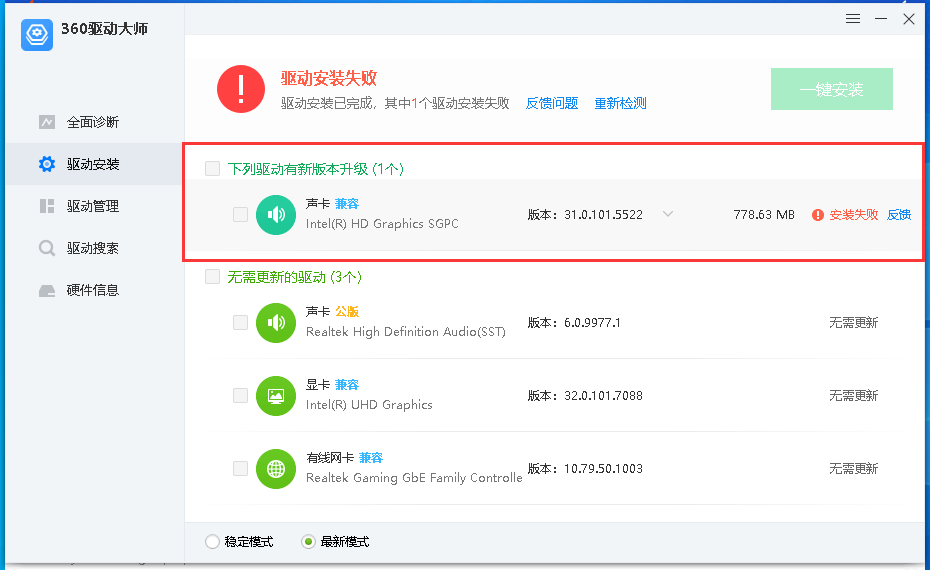Tick the Realtek High Definition Audio checkbox
The image size is (930, 570).
[240, 323]
